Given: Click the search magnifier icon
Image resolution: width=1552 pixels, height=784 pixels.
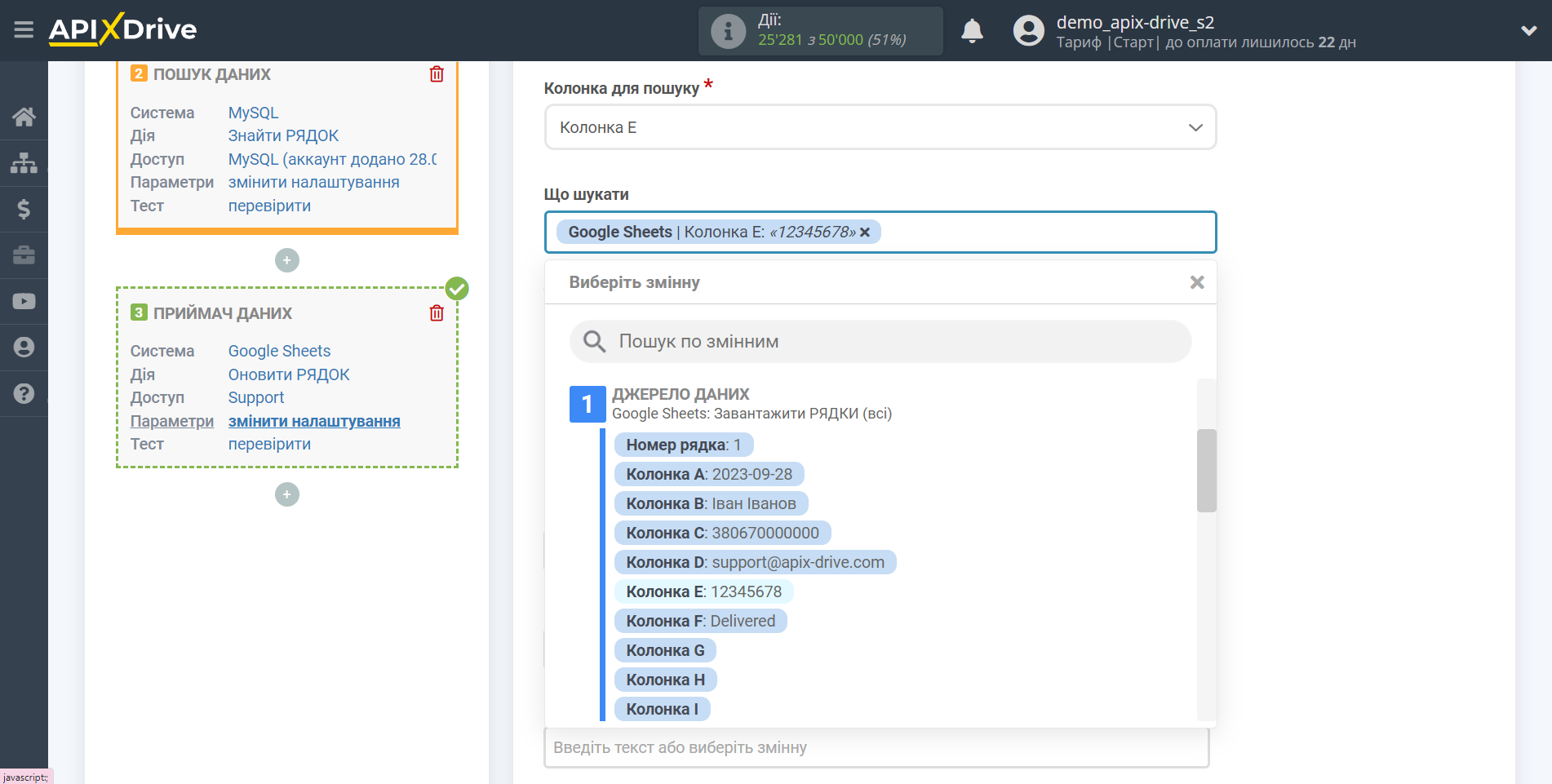Looking at the screenshot, I should pyautogui.click(x=594, y=341).
